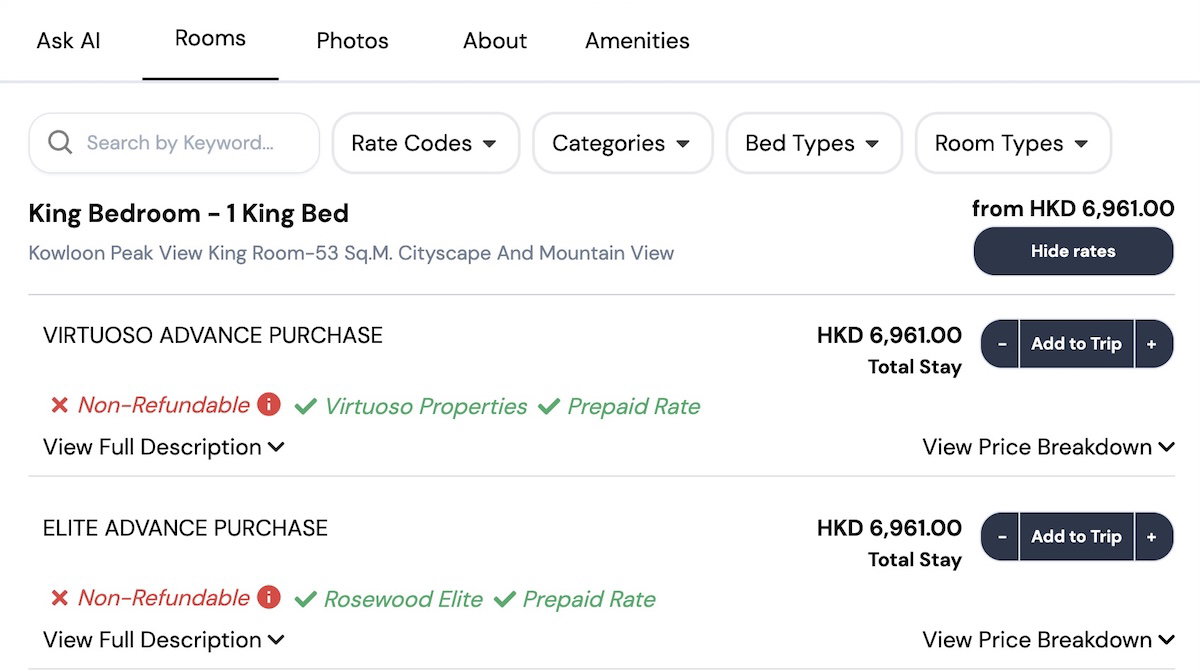
Task: Open the Rate Codes dropdown
Action: [425, 143]
